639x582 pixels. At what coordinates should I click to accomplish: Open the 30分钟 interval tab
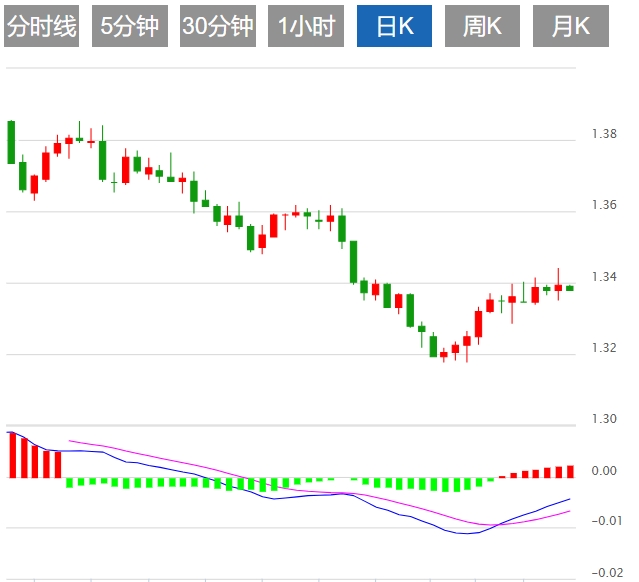click(218, 27)
